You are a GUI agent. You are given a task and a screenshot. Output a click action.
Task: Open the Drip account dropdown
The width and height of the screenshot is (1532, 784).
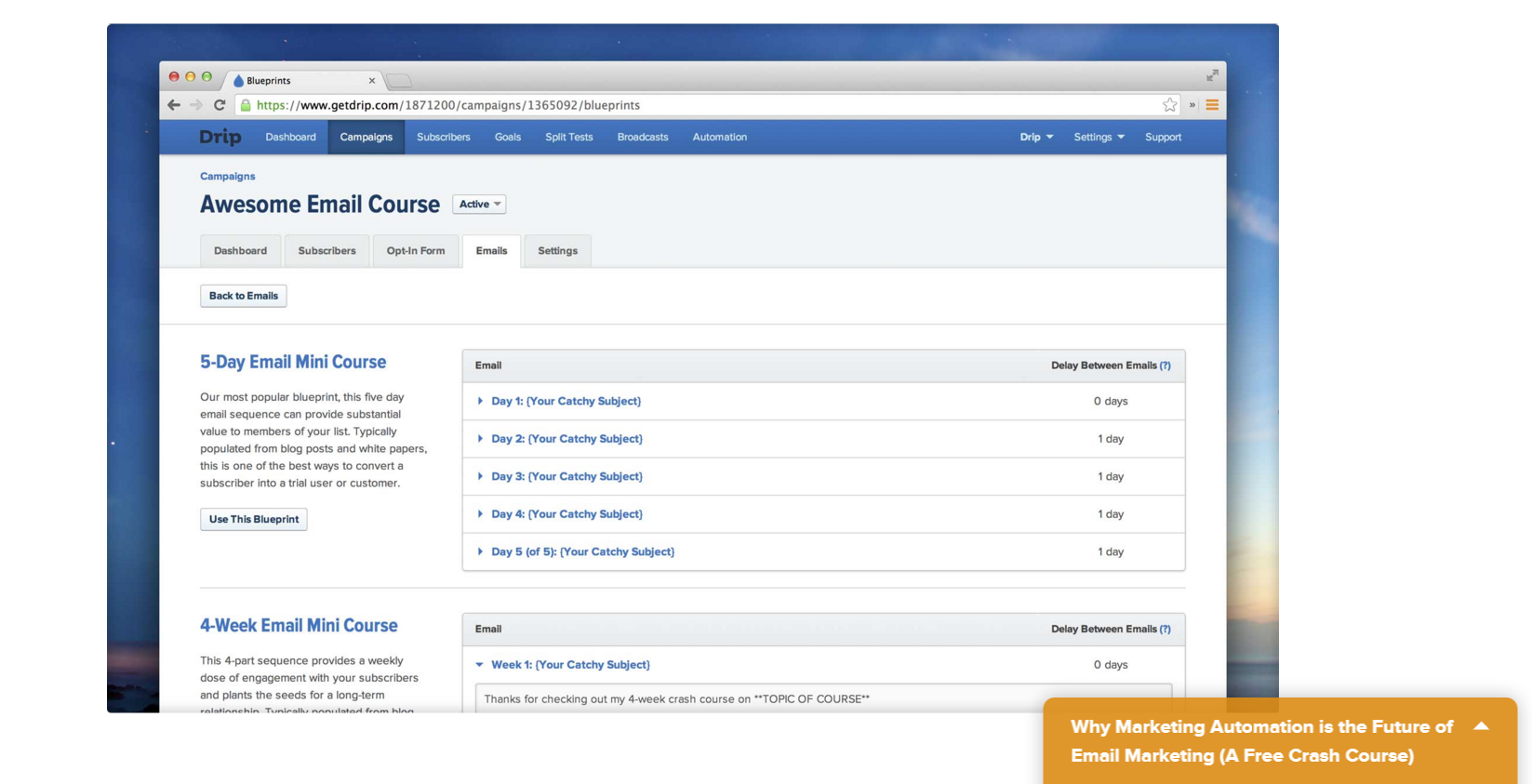coord(1036,137)
